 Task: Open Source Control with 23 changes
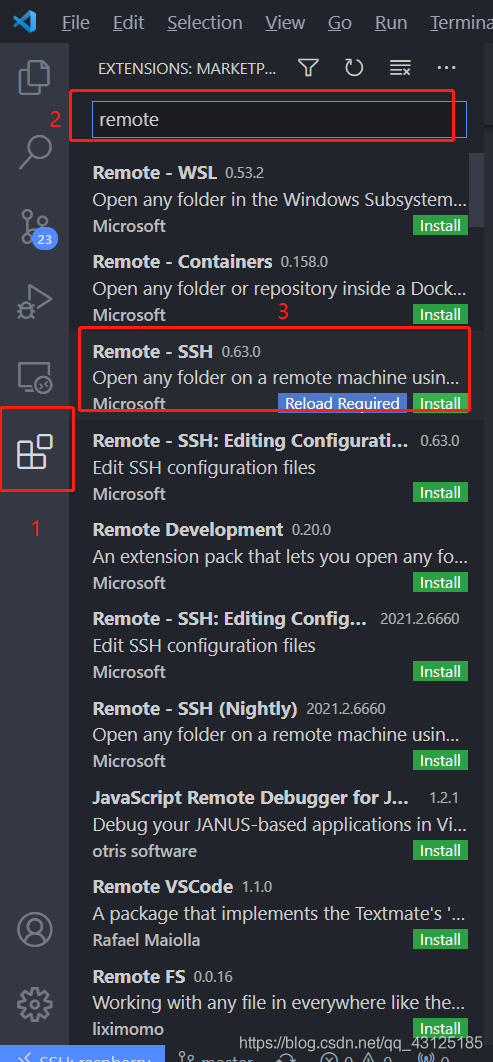point(34,228)
